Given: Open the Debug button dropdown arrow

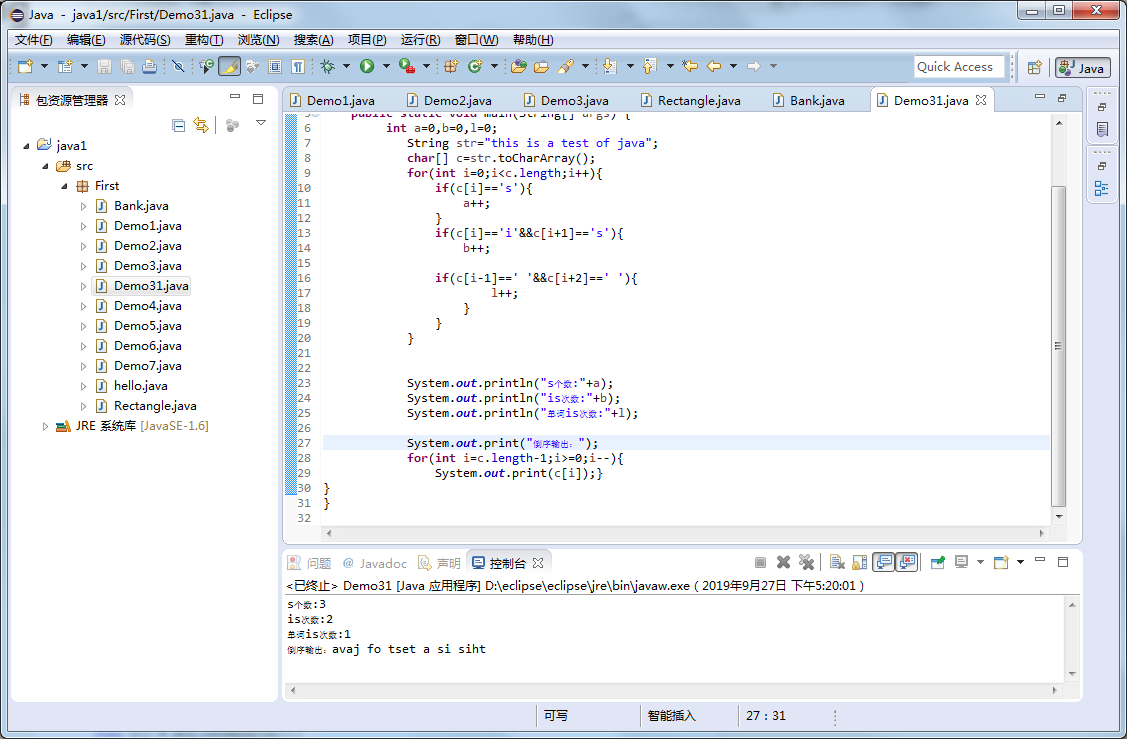Looking at the screenshot, I should pyautogui.click(x=346, y=67).
